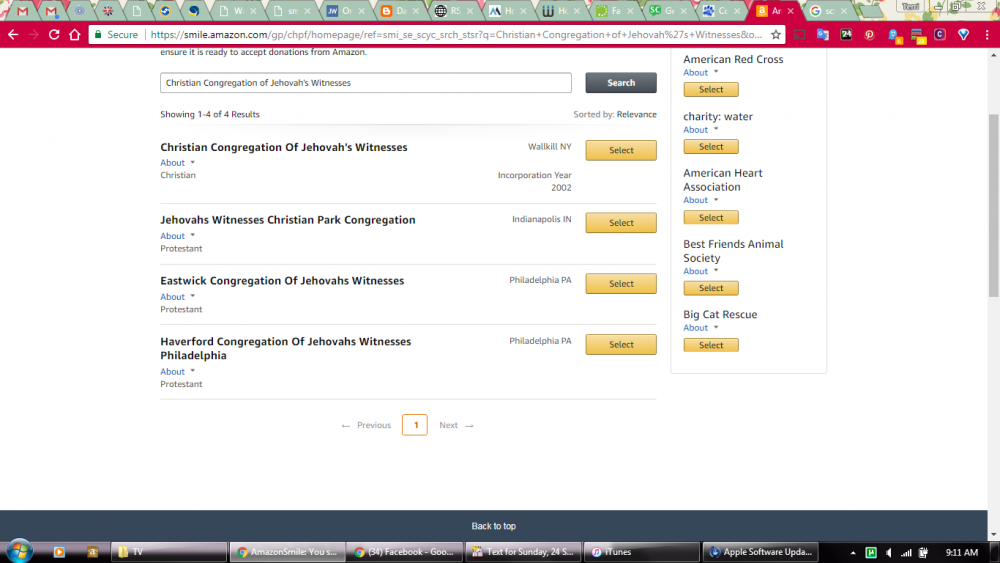Expand About under charity: water

tap(700, 129)
